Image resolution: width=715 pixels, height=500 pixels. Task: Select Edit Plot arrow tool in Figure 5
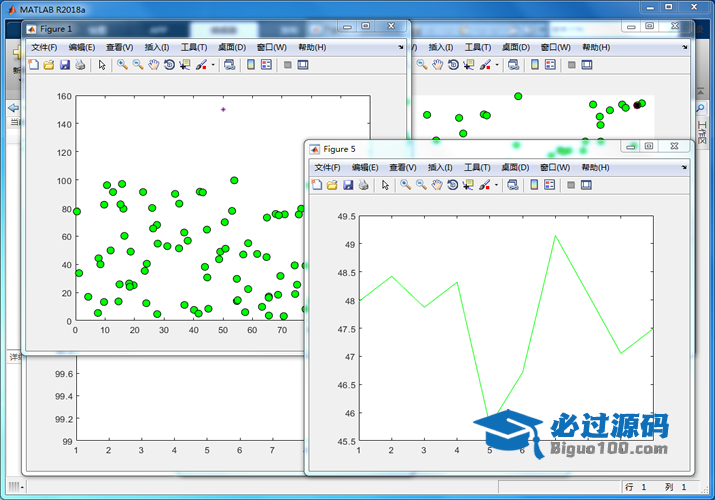pos(385,185)
